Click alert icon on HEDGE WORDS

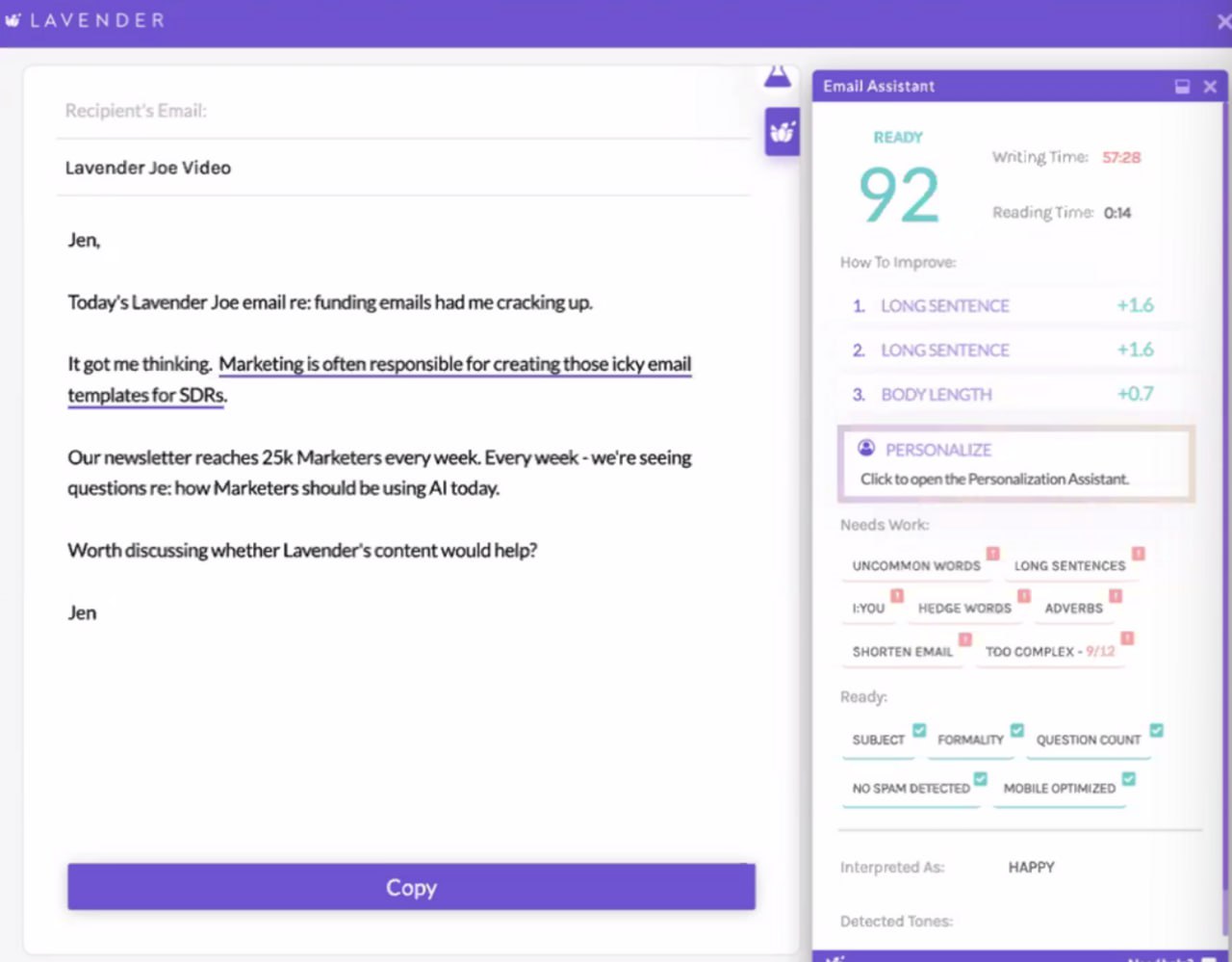pos(1024,596)
